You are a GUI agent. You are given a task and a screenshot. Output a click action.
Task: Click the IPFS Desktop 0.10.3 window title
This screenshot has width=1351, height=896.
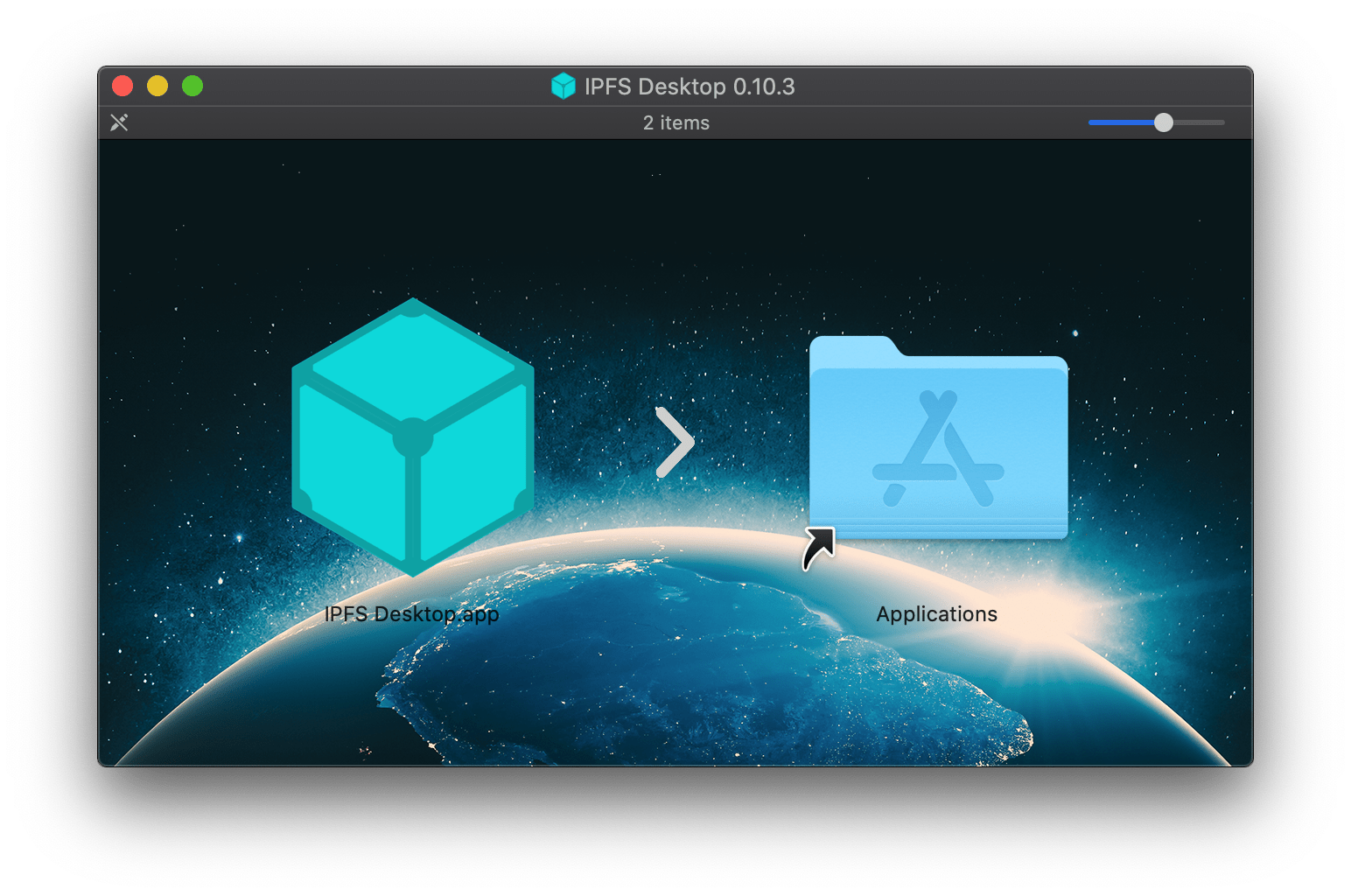coord(691,86)
